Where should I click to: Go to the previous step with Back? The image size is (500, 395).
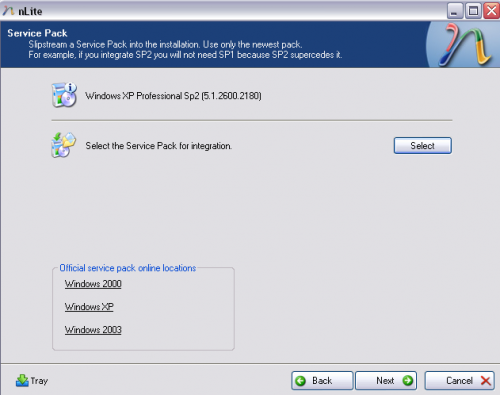(x=322, y=380)
